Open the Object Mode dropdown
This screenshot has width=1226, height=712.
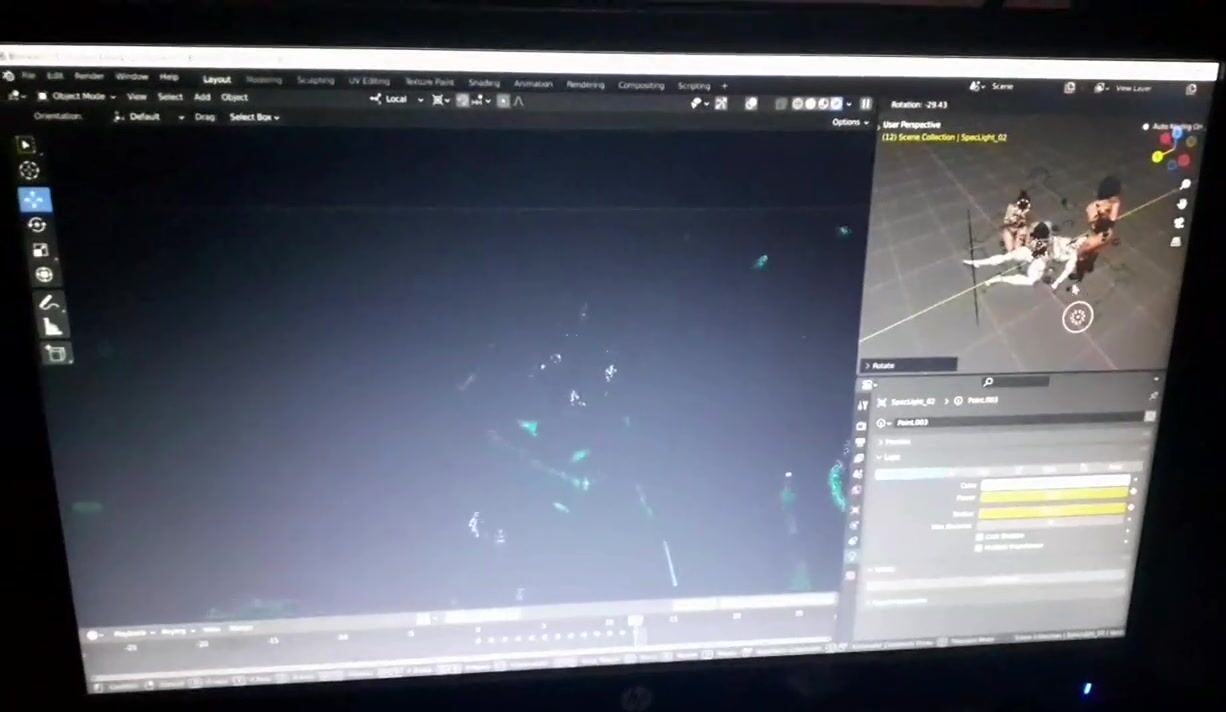77,96
